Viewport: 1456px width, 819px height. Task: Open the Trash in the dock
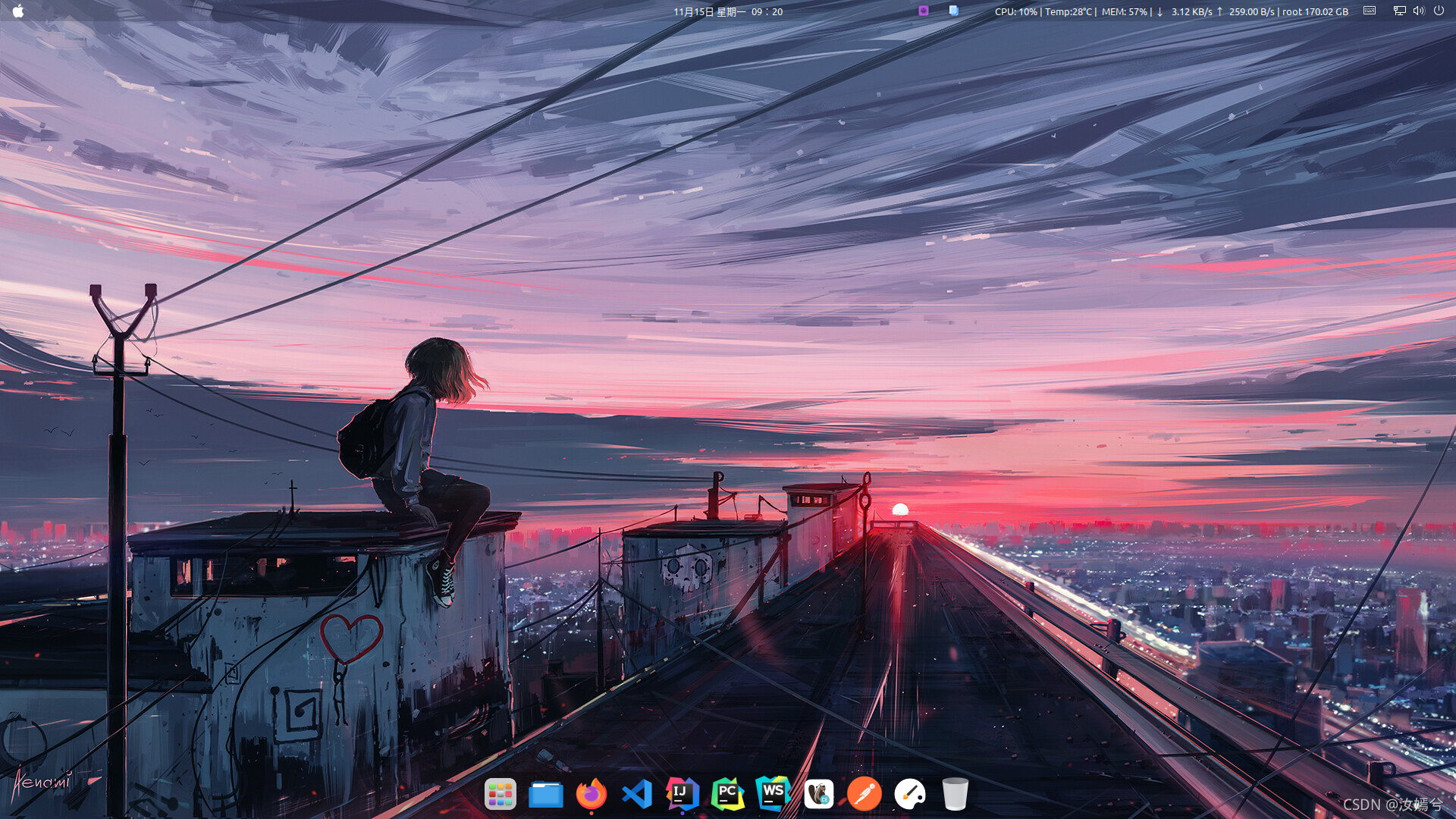(955, 794)
